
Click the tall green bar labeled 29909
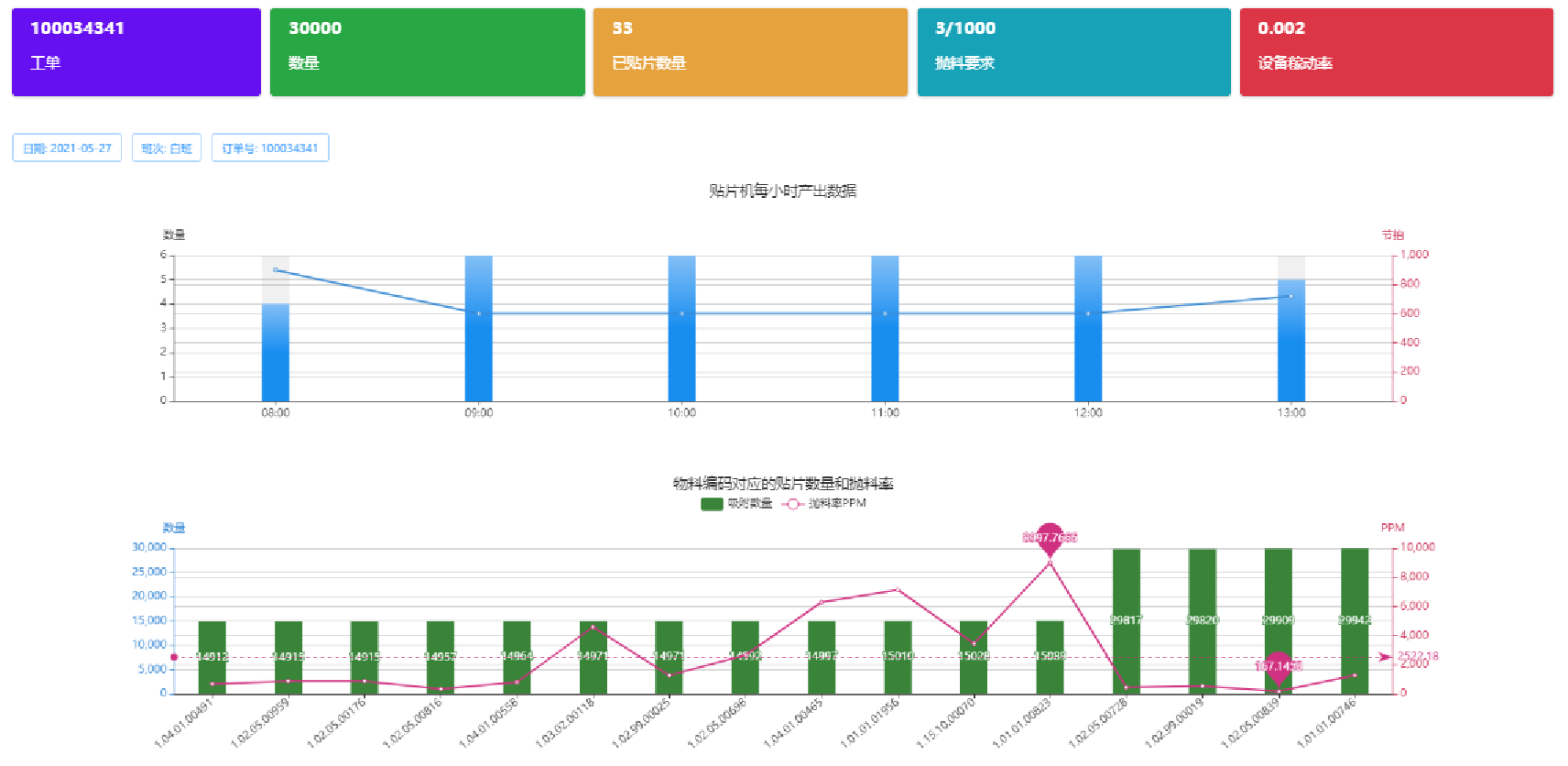point(1279,621)
